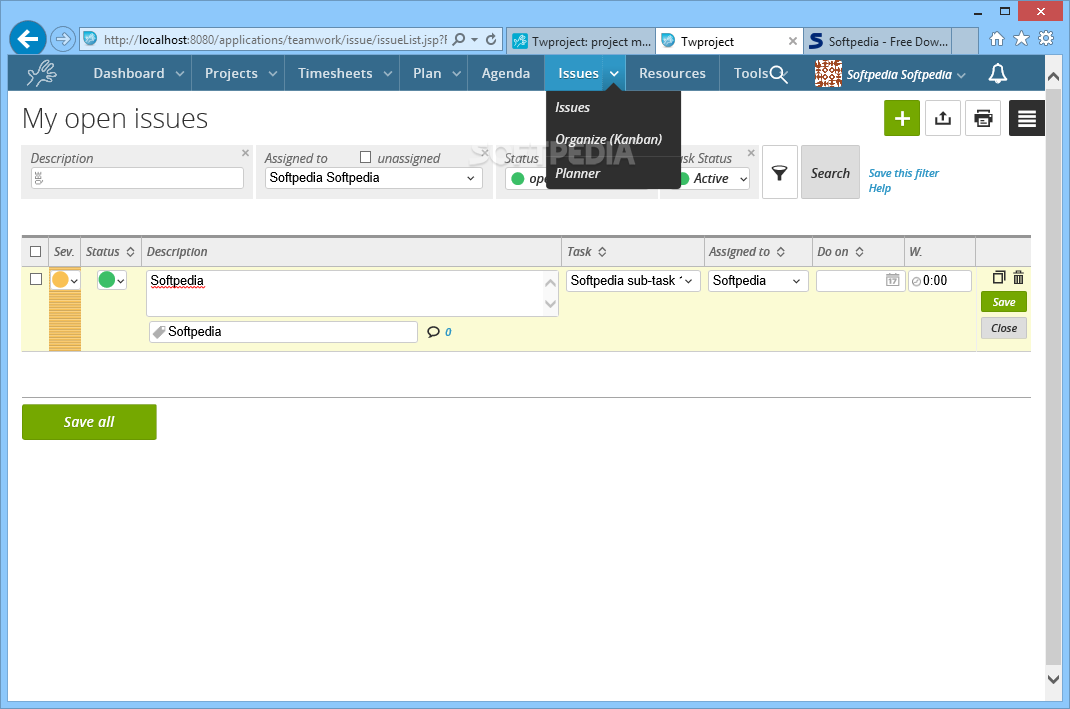Expand the Projects menu arrow

click(x=272, y=74)
